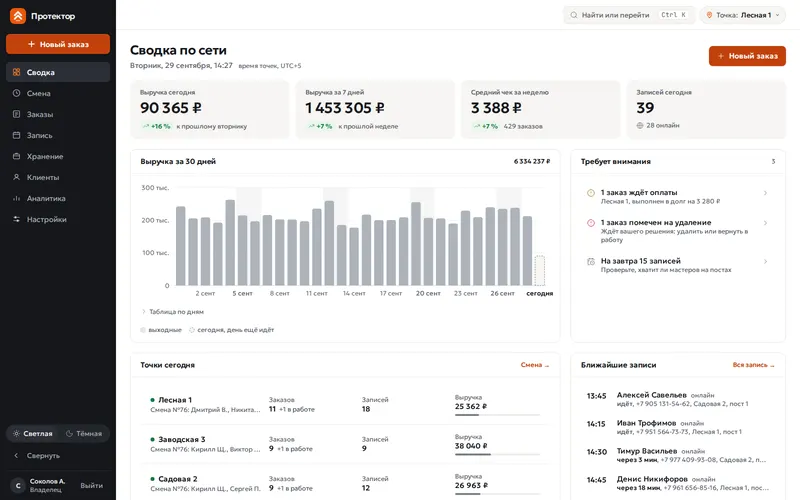
Task: Click the Аналитика bar-chart icon
Action: (16, 198)
